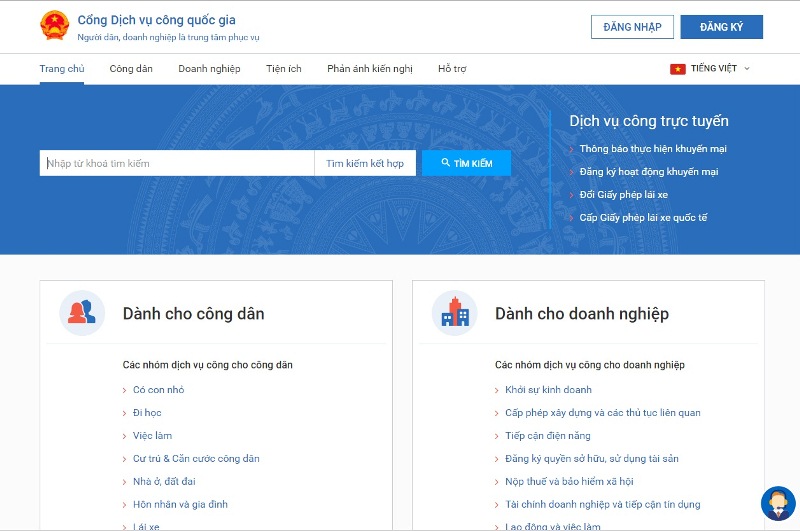The width and height of the screenshot is (800, 531).
Task: Open the Công dân menu
Action: tap(131, 69)
